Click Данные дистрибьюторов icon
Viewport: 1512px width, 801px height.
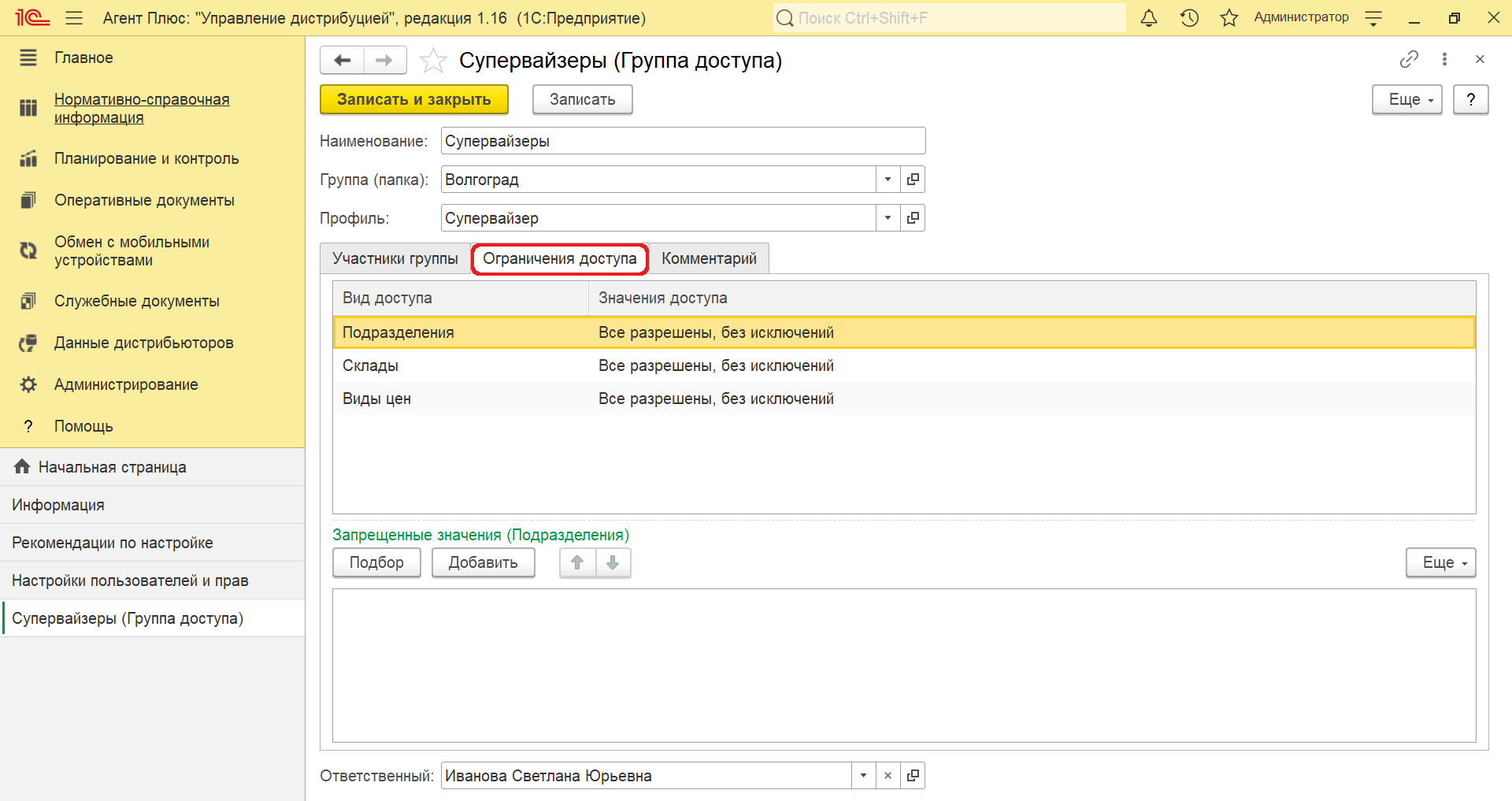click(x=28, y=343)
